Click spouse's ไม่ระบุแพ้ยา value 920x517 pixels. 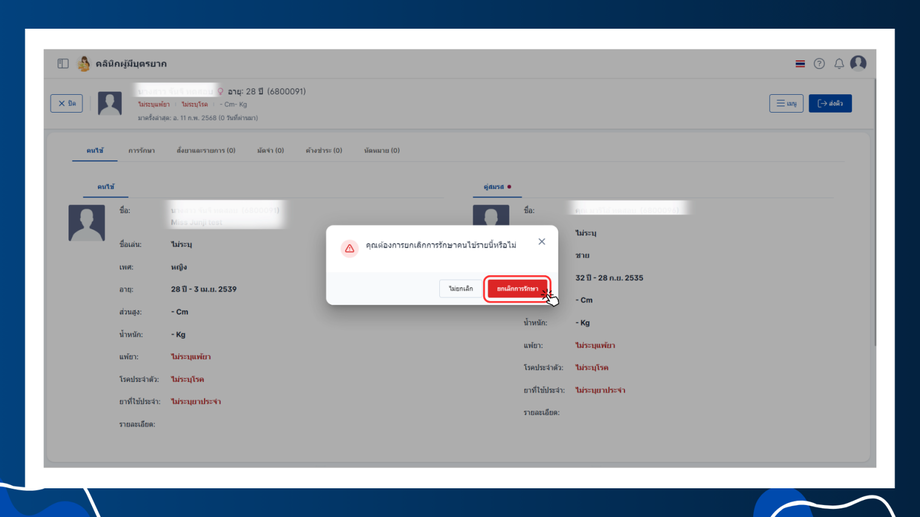595,346
